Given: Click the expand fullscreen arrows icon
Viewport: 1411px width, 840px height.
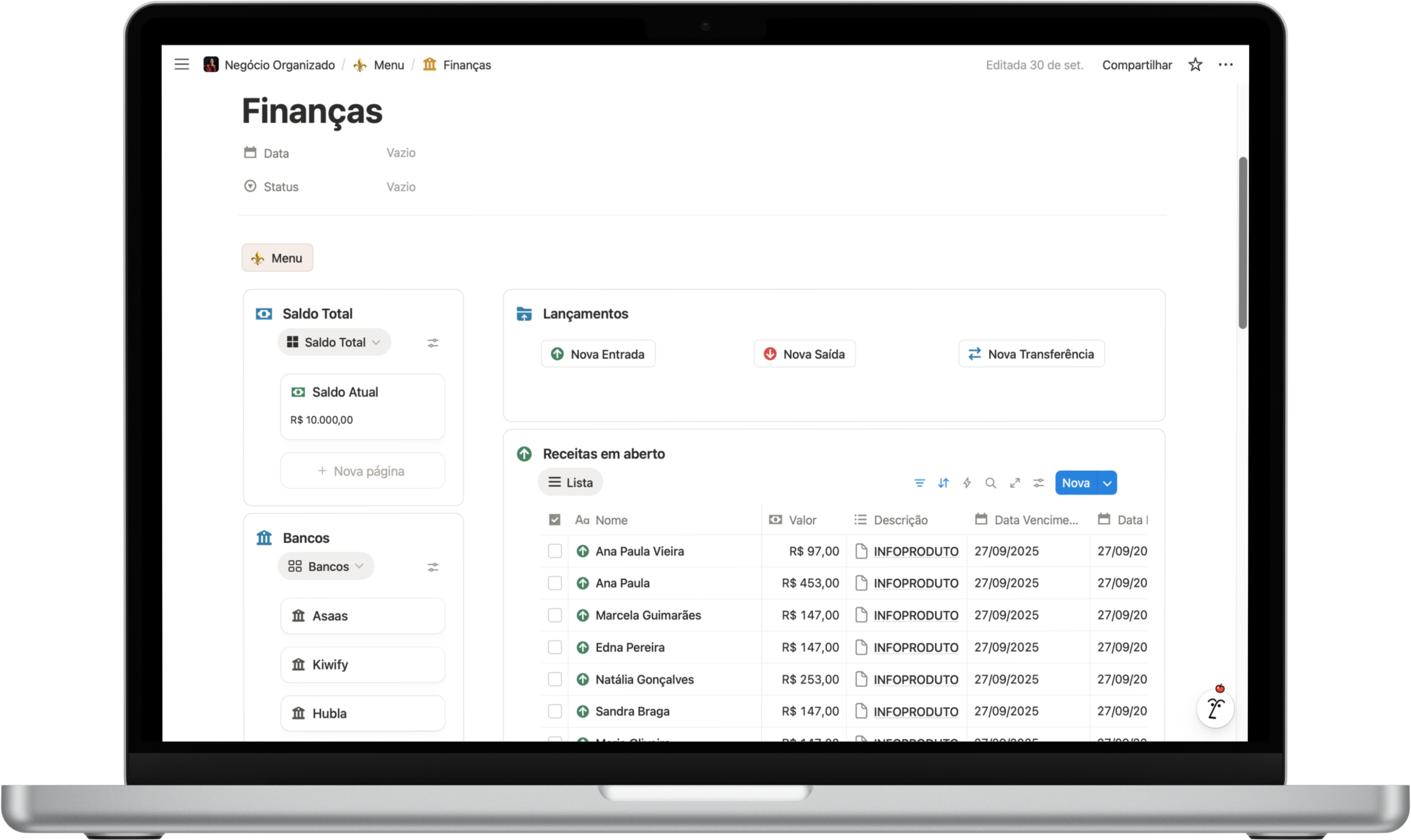Looking at the screenshot, I should pos(1014,483).
